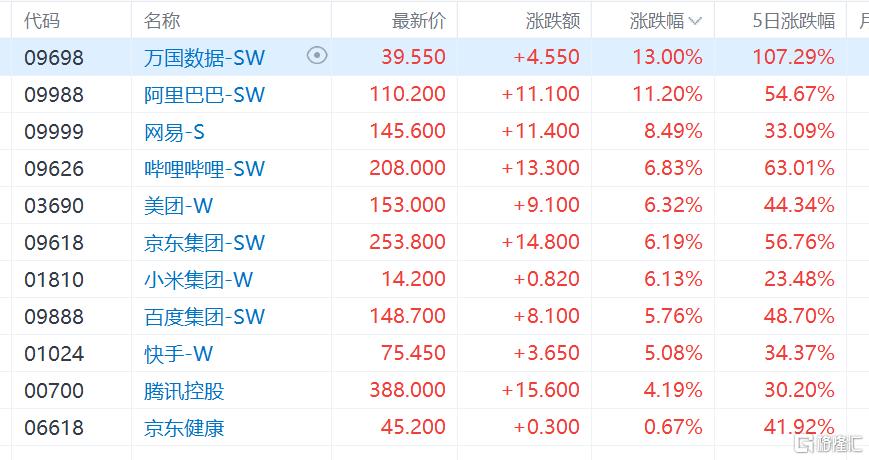The width and height of the screenshot is (869, 460).
Task: Open the 哔哩哔哩-SW stock link
Action: (x=205, y=168)
